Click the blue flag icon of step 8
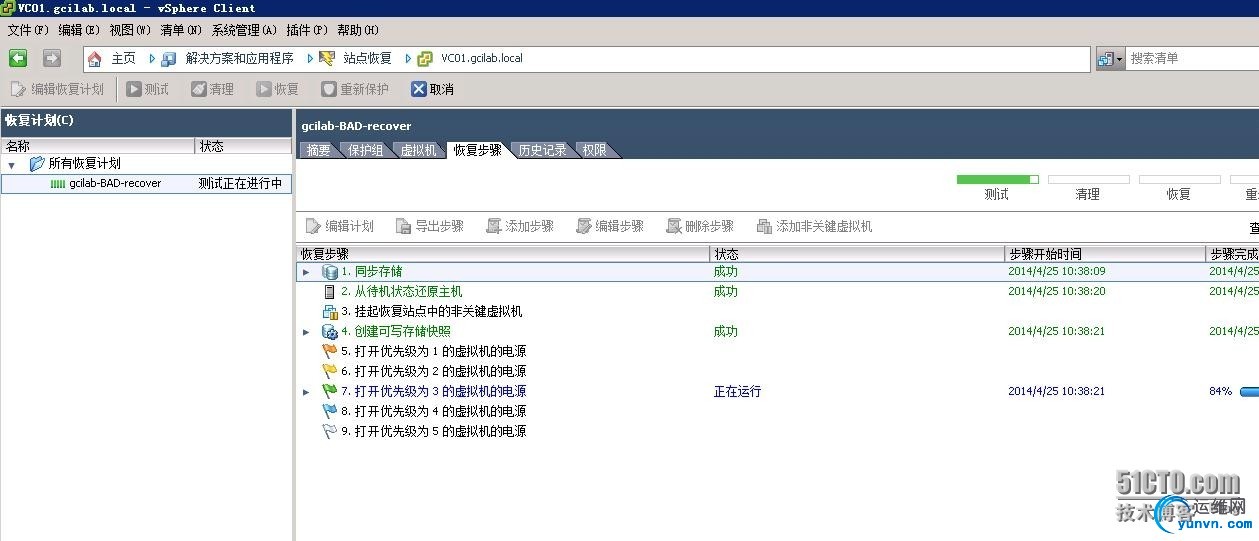Viewport: 1259px width, 541px height. pyautogui.click(x=330, y=411)
